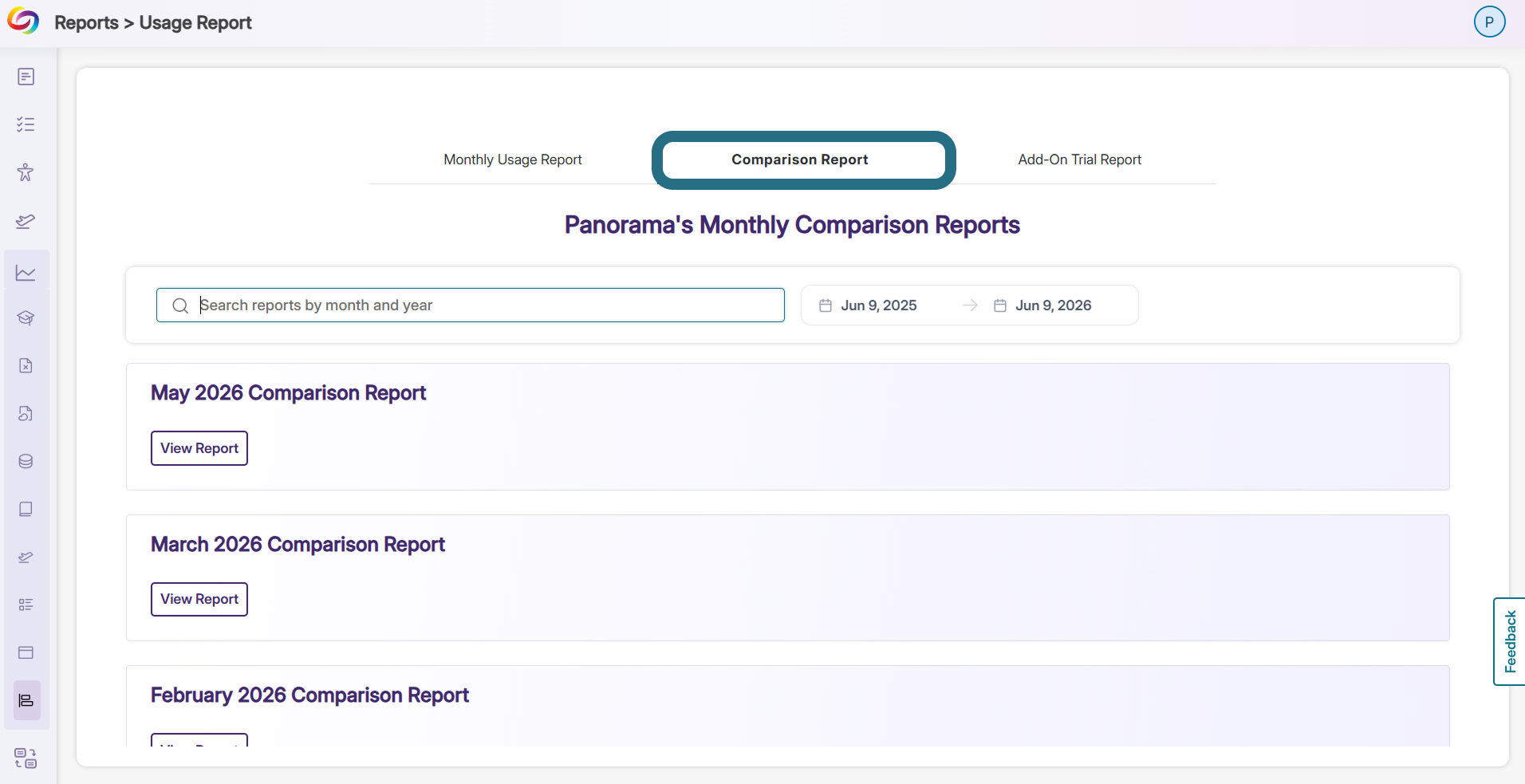Click the calendar icon beside Jun 9, 2025
This screenshot has height=784, width=1525.
click(826, 305)
